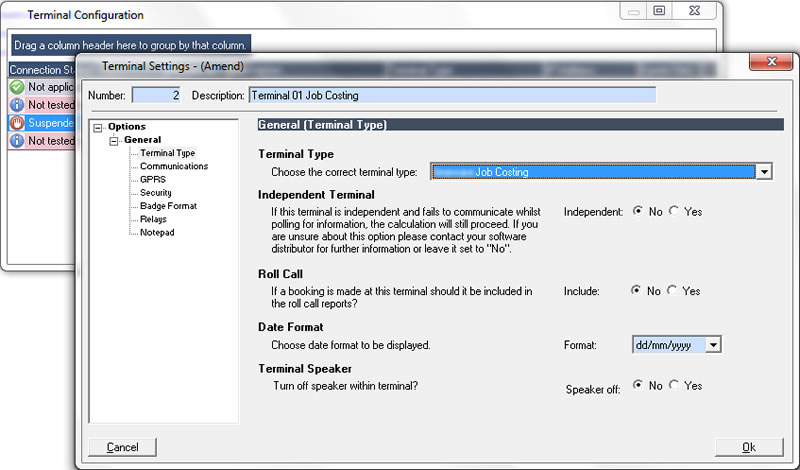Open the date format dropdown
Image resolution: width=800 pixels, height=470 pixels.
click(713, 345)
